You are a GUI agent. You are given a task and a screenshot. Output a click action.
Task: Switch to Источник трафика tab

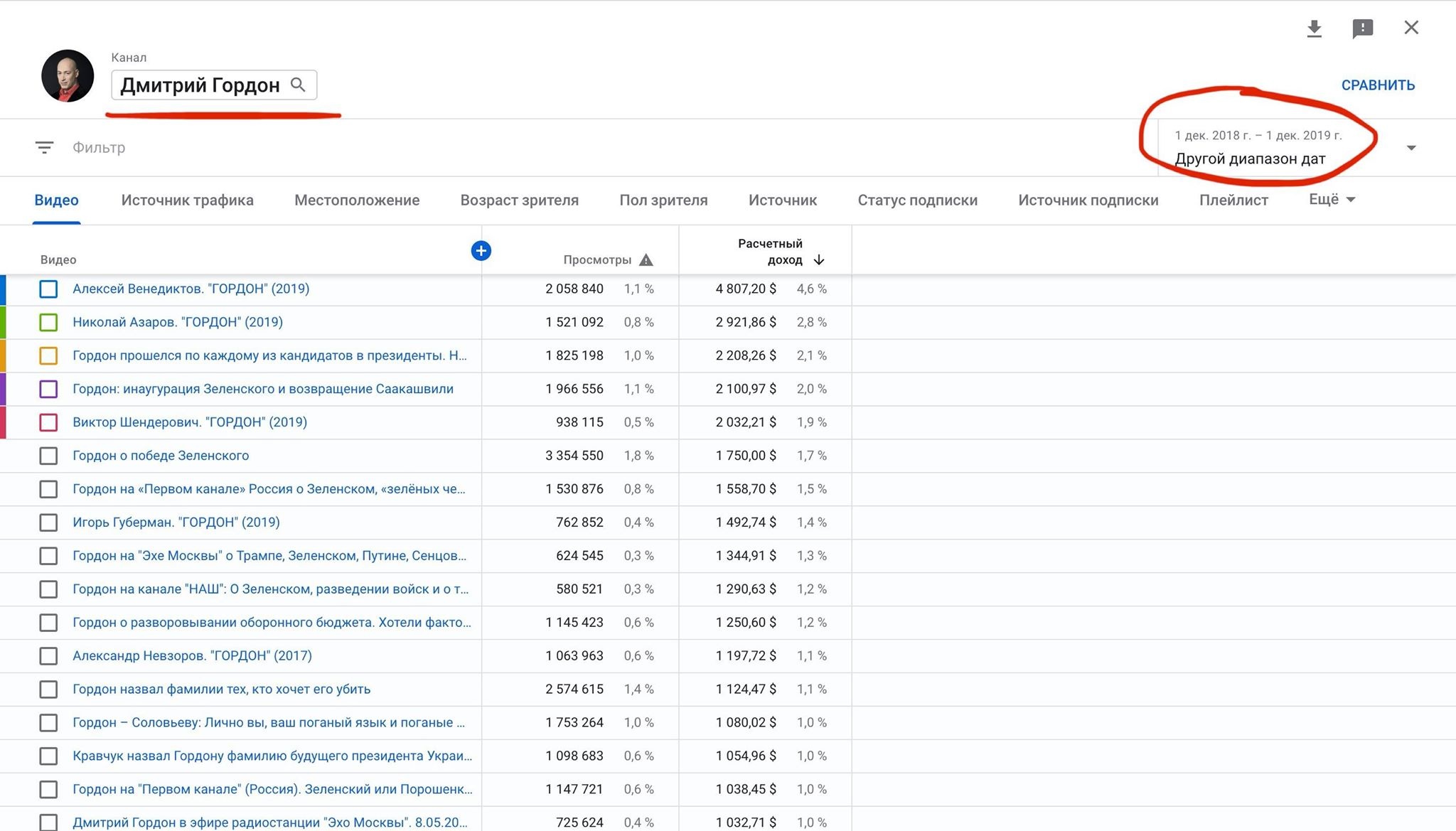187,200
